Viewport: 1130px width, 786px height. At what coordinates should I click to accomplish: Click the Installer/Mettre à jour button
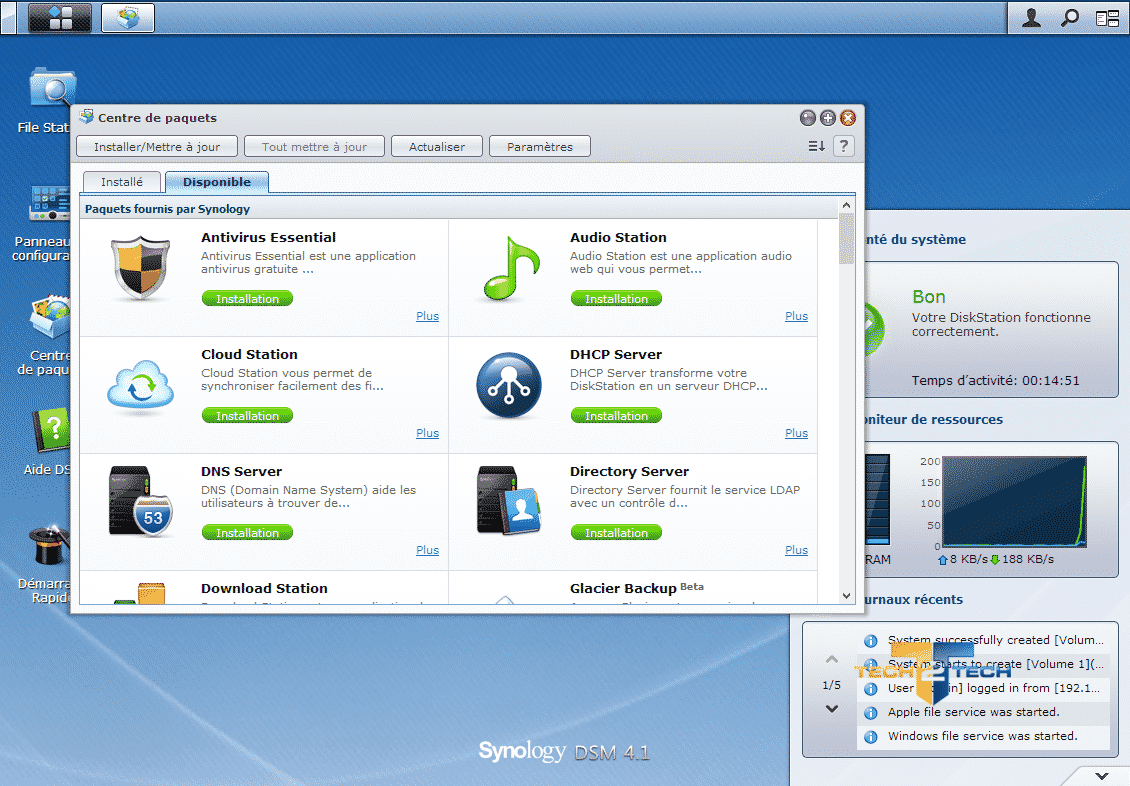157,146
